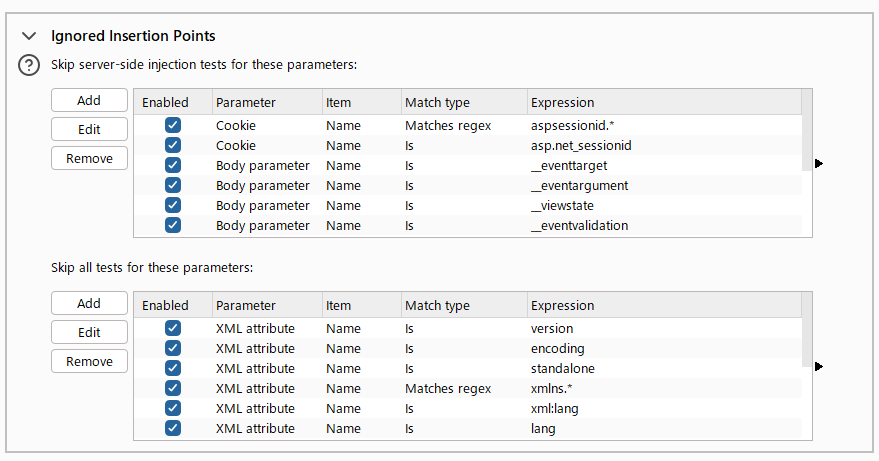Click the arrow beside the server-side injection table
The height and width of the screenshot is (461, 879).
[x=819, y=163]
